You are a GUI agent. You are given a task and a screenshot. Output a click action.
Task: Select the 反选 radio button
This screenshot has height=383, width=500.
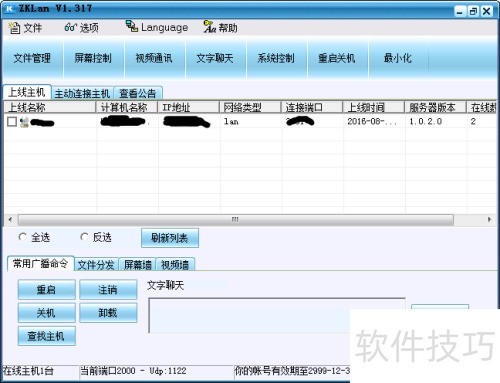pos(84,237)
